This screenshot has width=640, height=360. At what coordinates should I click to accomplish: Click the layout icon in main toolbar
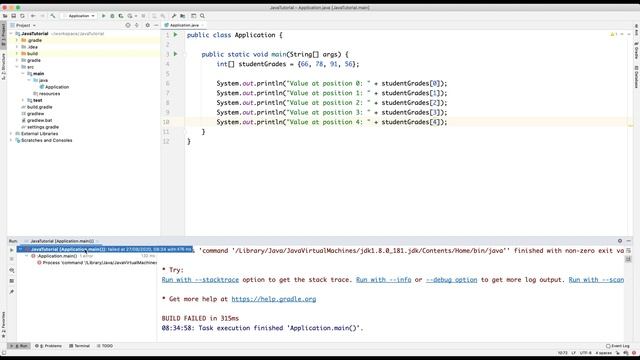[193, 16]
